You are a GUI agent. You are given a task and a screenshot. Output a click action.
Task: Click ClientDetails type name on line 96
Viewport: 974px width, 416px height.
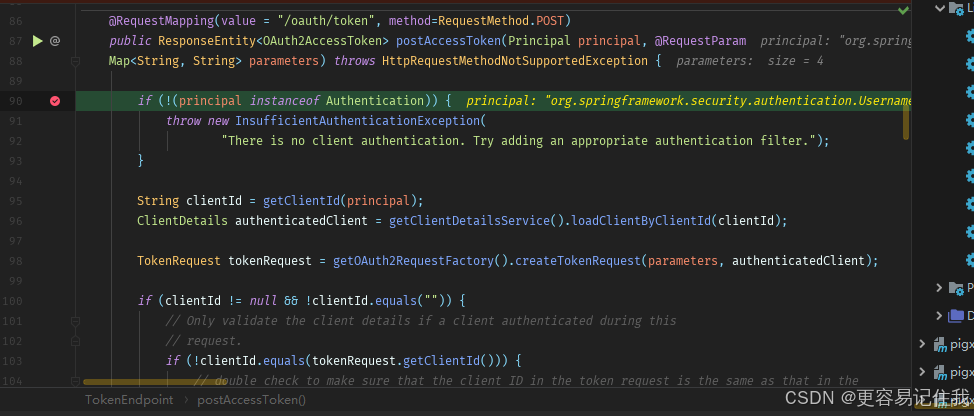[183, 221]
